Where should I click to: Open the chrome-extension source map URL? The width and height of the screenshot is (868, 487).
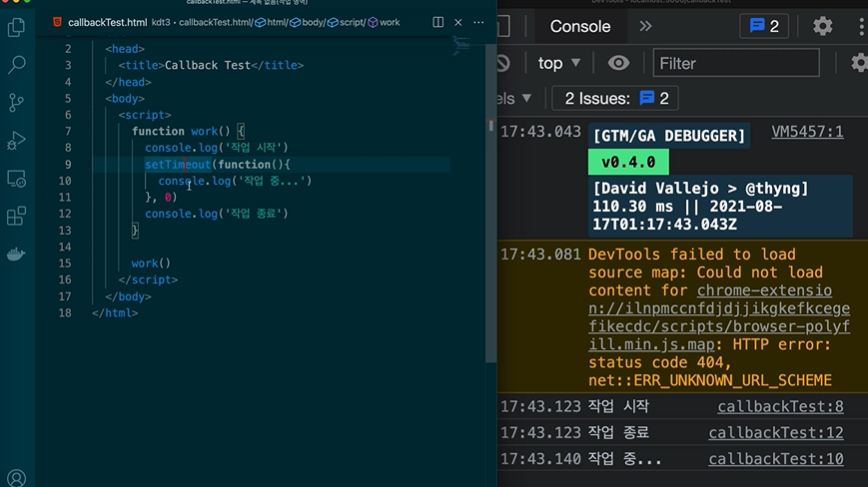(719, 318)
